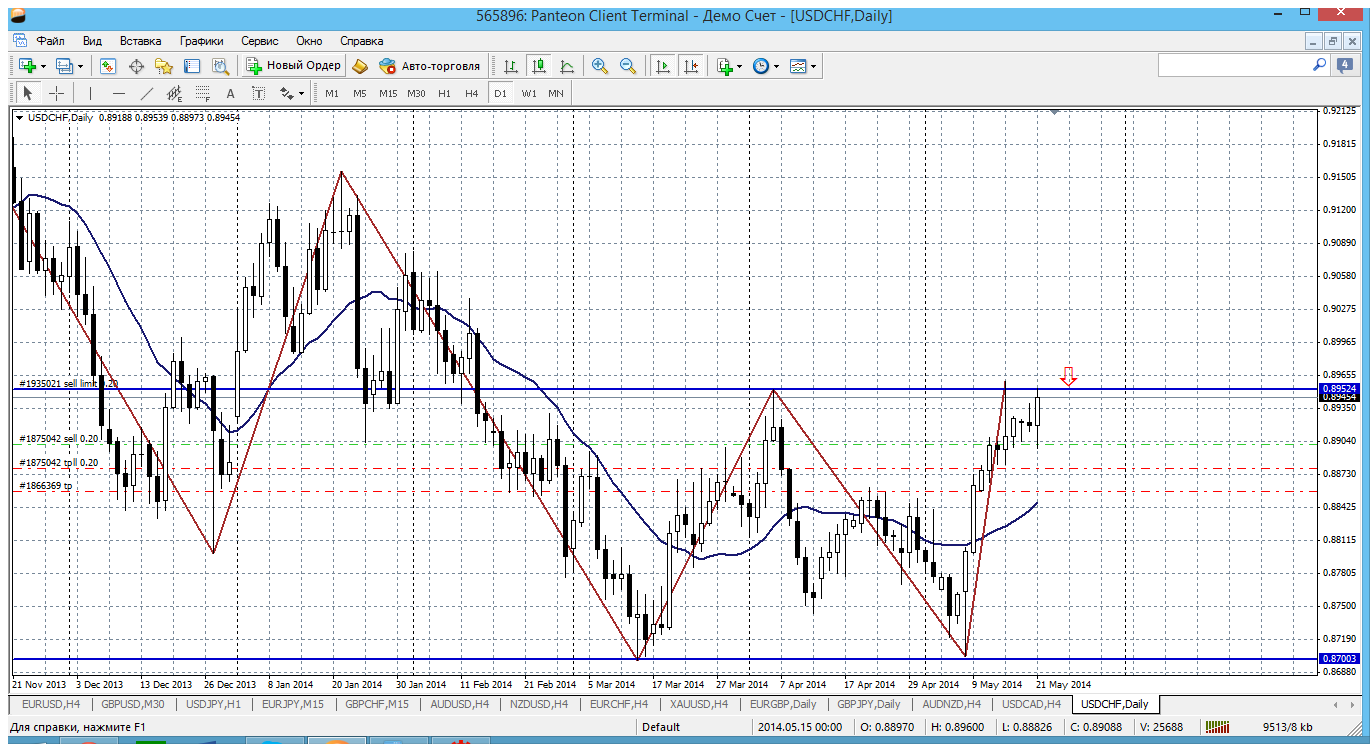1370x744 pixels.
Task: Select the Crosshair cursor tool
Action: pos(57,93)
